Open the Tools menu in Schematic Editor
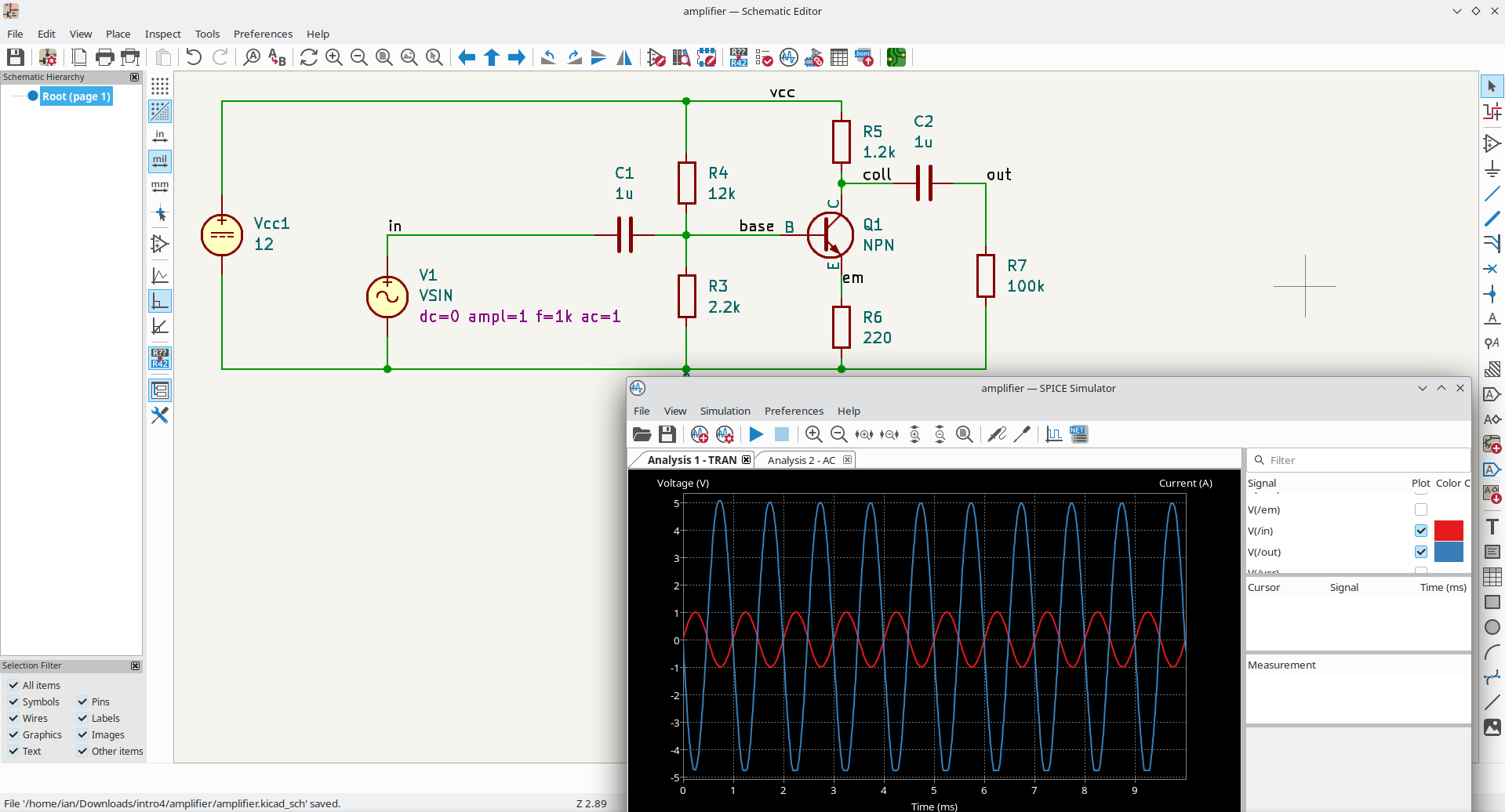The width and height of the screenshot is (1505, 812). [x=207, y=34]
